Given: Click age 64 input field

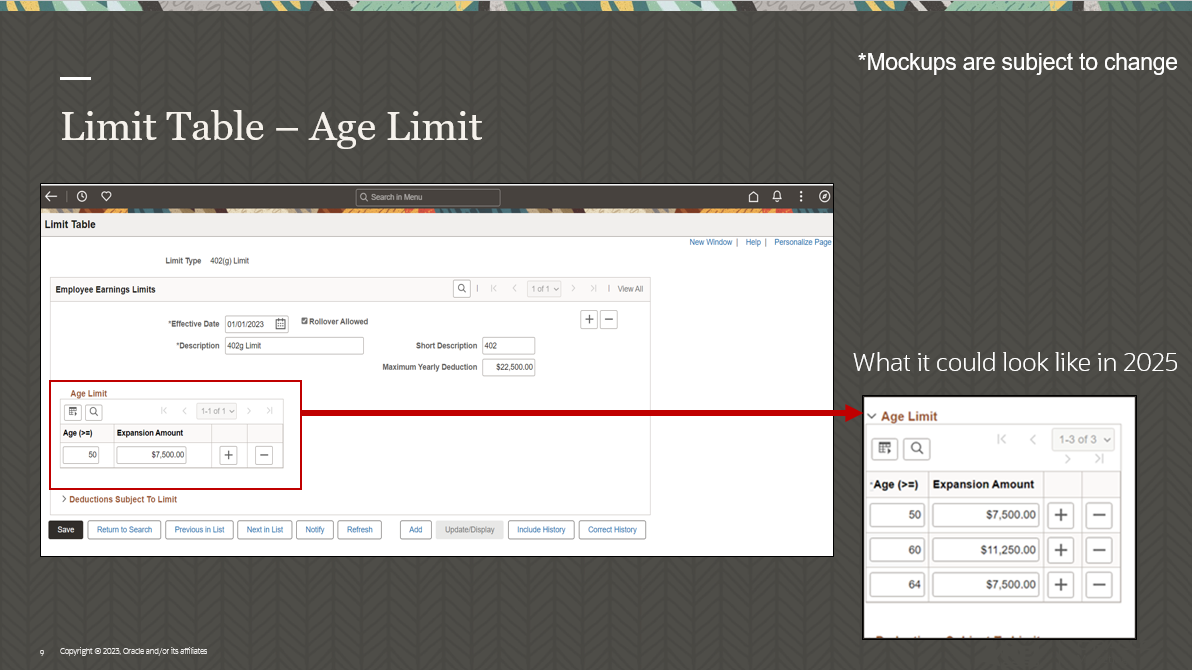Looking at the screenshot, I should pyautogui.click(x=897, y=585).
